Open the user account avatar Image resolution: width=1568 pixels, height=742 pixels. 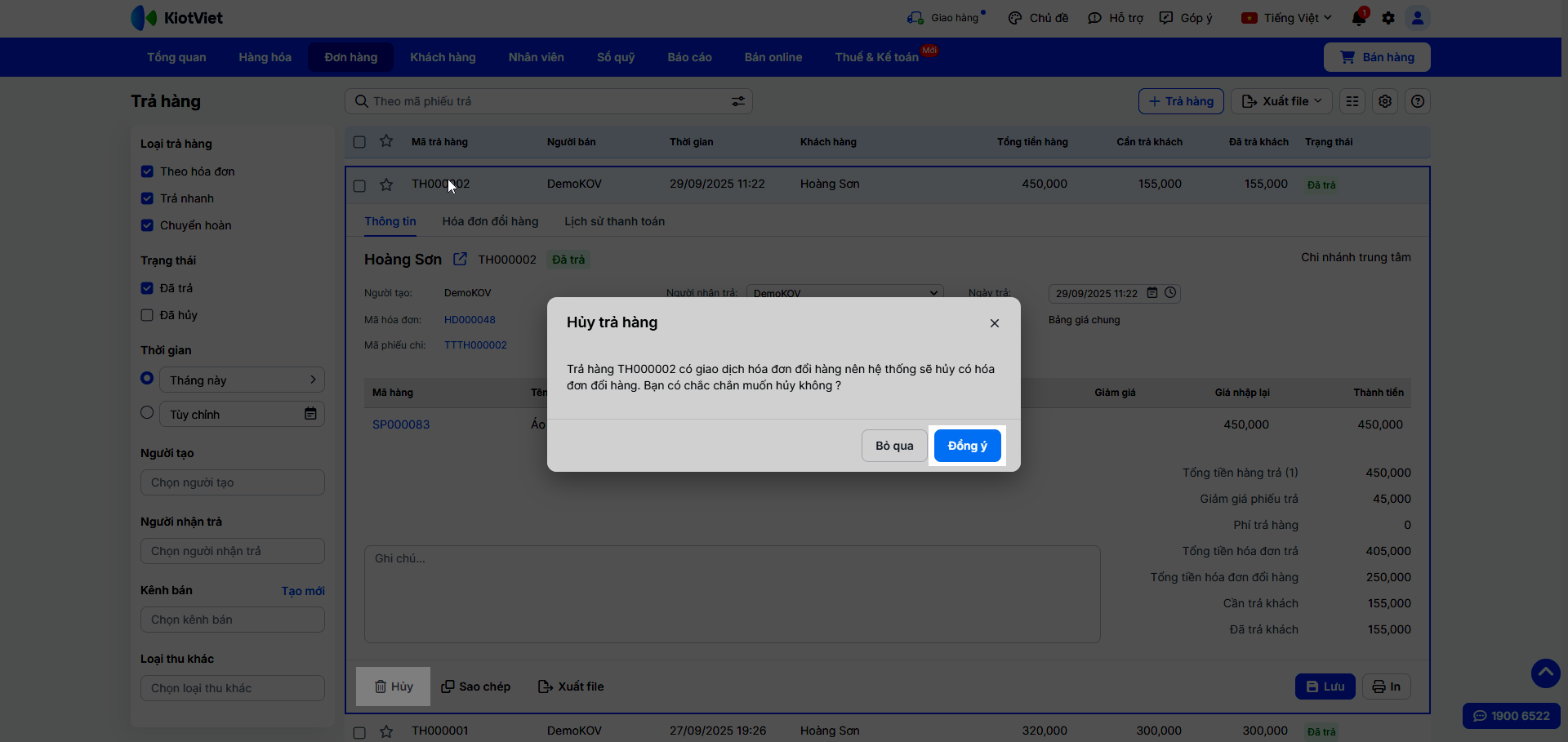tap(1418, 18)
